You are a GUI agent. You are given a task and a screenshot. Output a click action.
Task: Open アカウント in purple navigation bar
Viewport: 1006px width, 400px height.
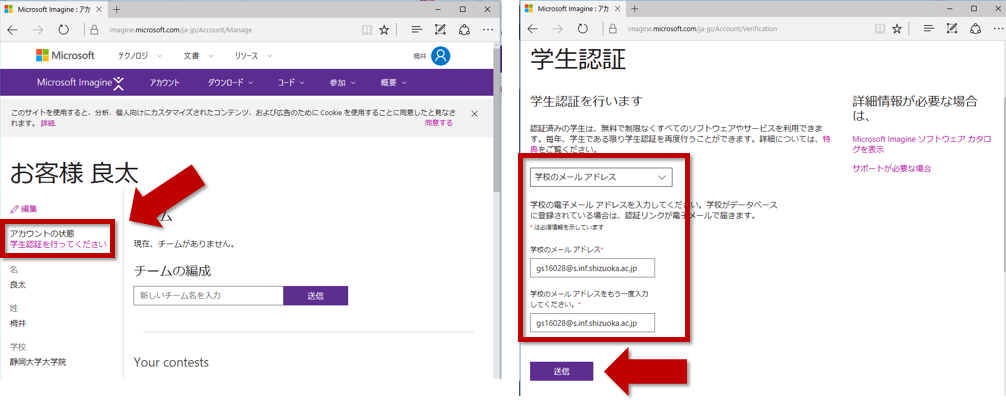(164, 83)
